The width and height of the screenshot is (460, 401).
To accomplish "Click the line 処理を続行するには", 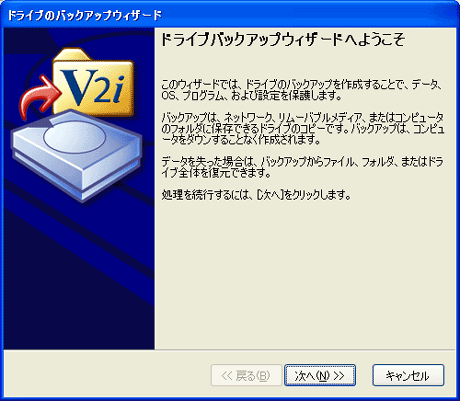I will coord(256,195).
